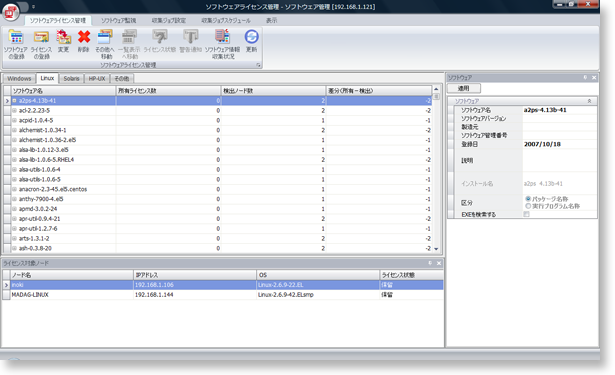Click the empty ソフトウェアバージョン value field
The image size is (615, 375).
560,118
